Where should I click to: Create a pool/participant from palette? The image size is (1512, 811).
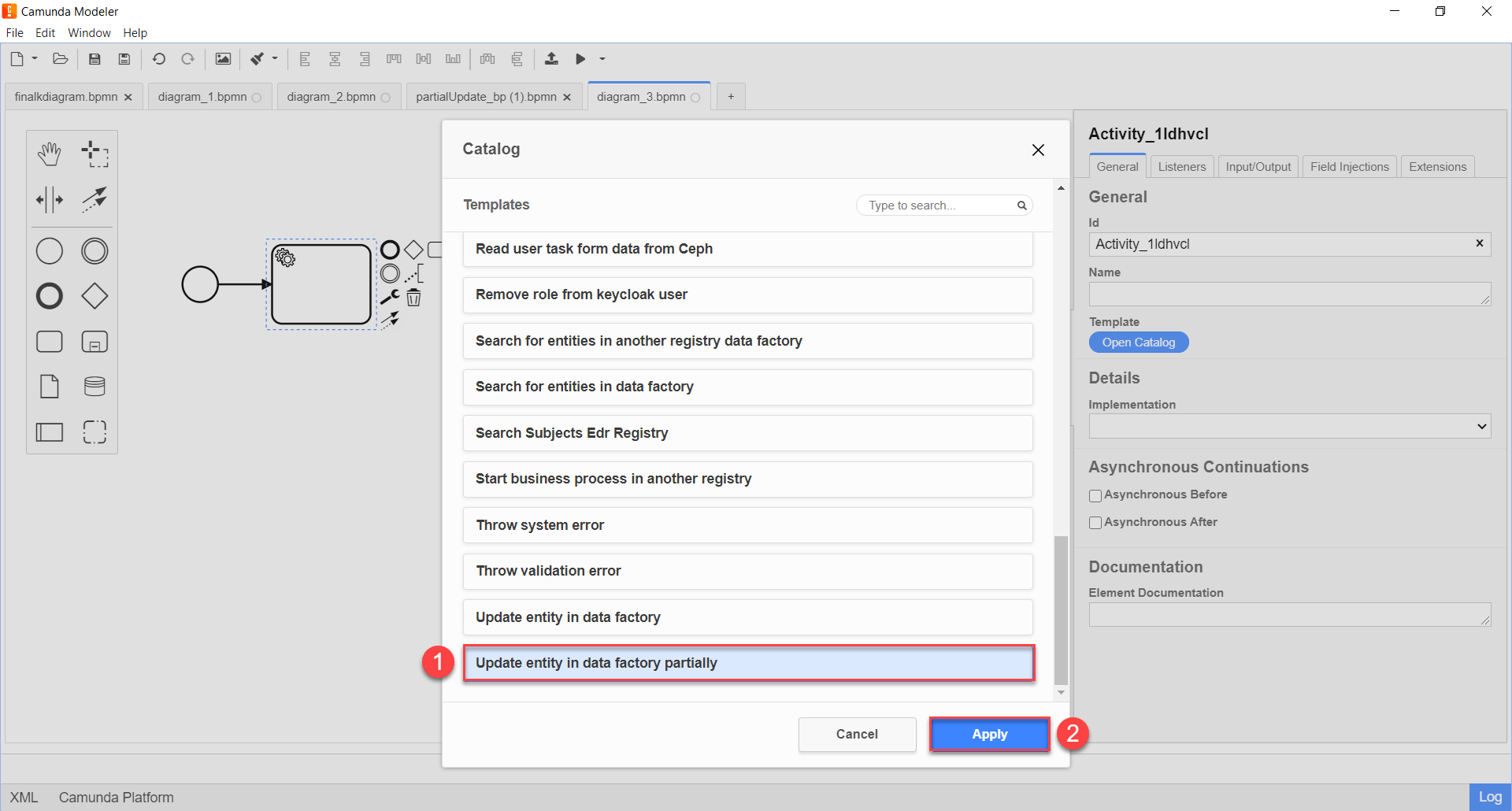[x=50, y=432]
